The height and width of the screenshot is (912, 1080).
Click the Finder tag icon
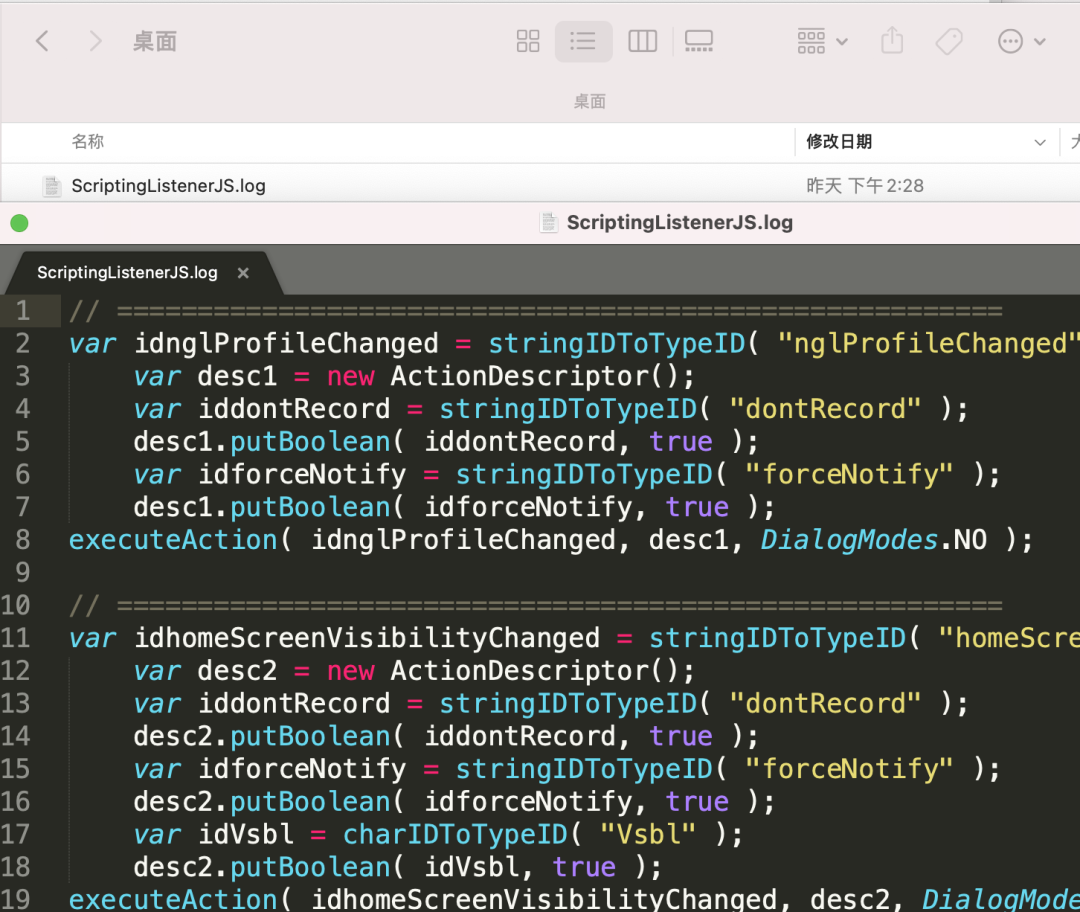948,41
